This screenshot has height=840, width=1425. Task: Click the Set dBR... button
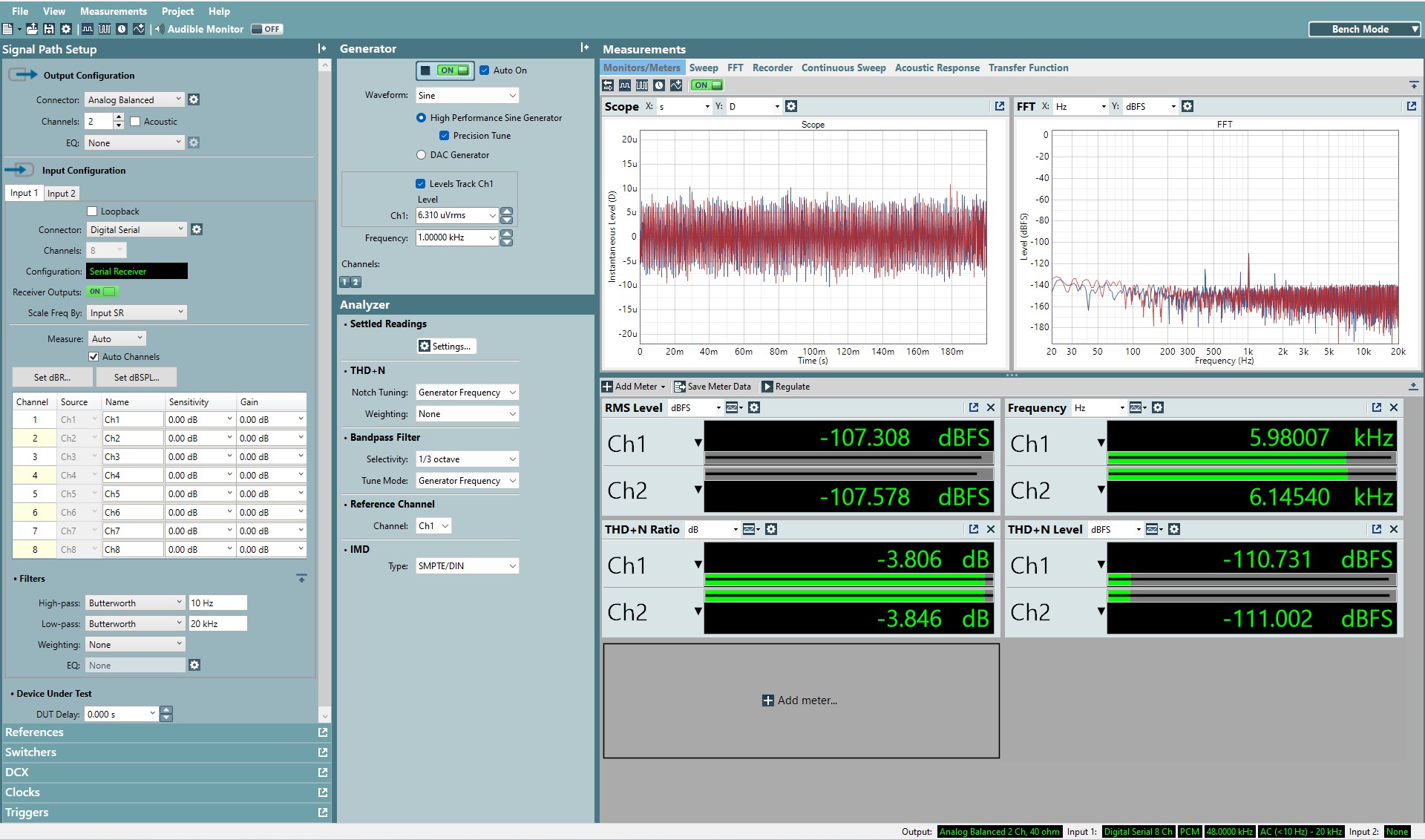point(52,377)
